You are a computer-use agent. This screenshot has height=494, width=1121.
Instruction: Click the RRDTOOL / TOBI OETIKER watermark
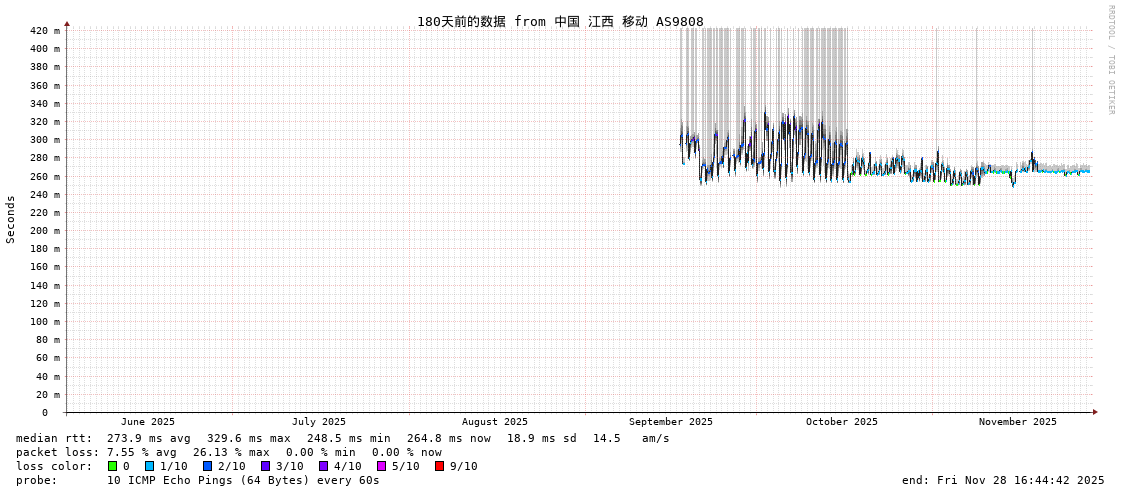pos(1110,60)
